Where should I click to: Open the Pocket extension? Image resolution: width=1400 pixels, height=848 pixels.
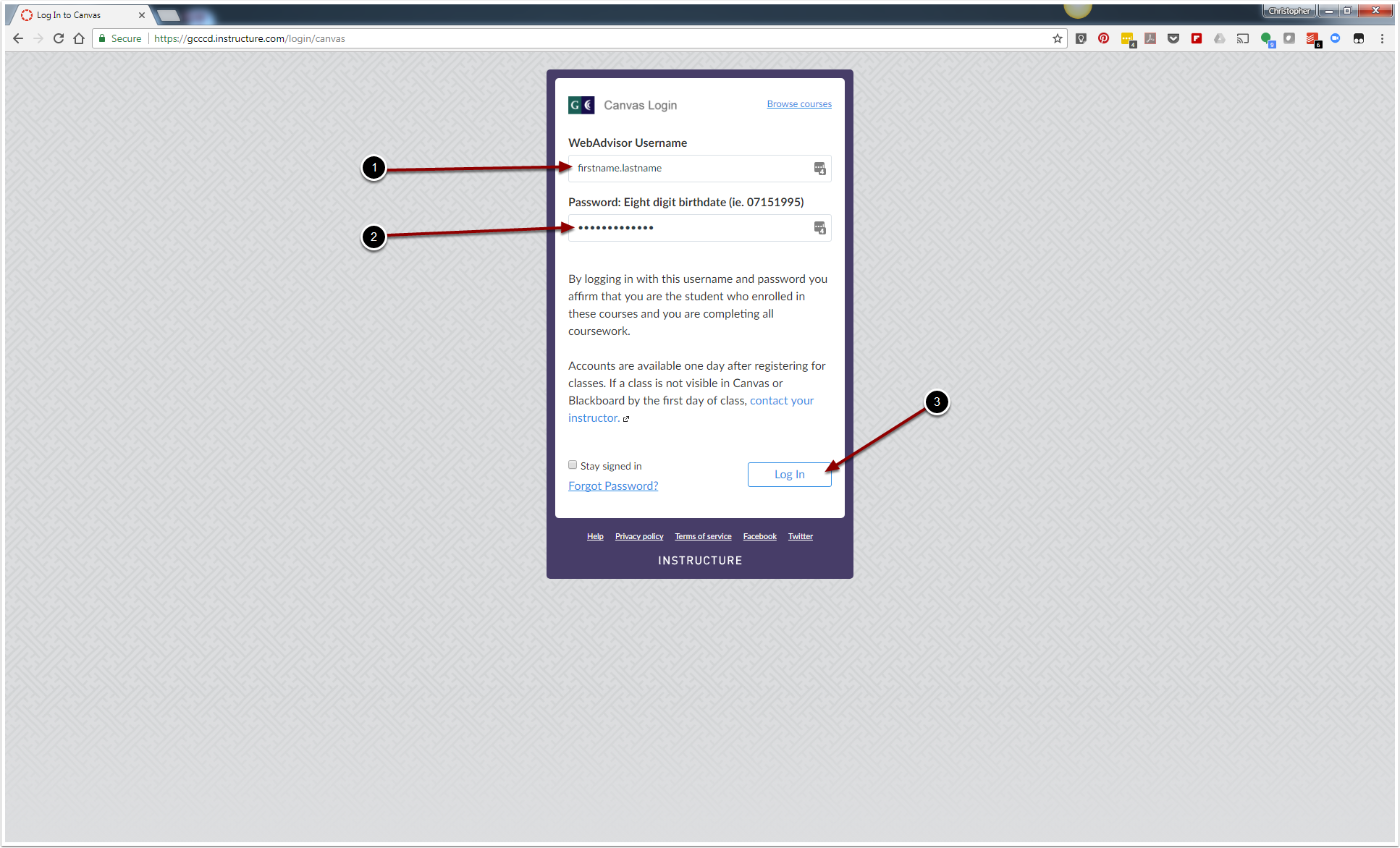point(1173,38)
